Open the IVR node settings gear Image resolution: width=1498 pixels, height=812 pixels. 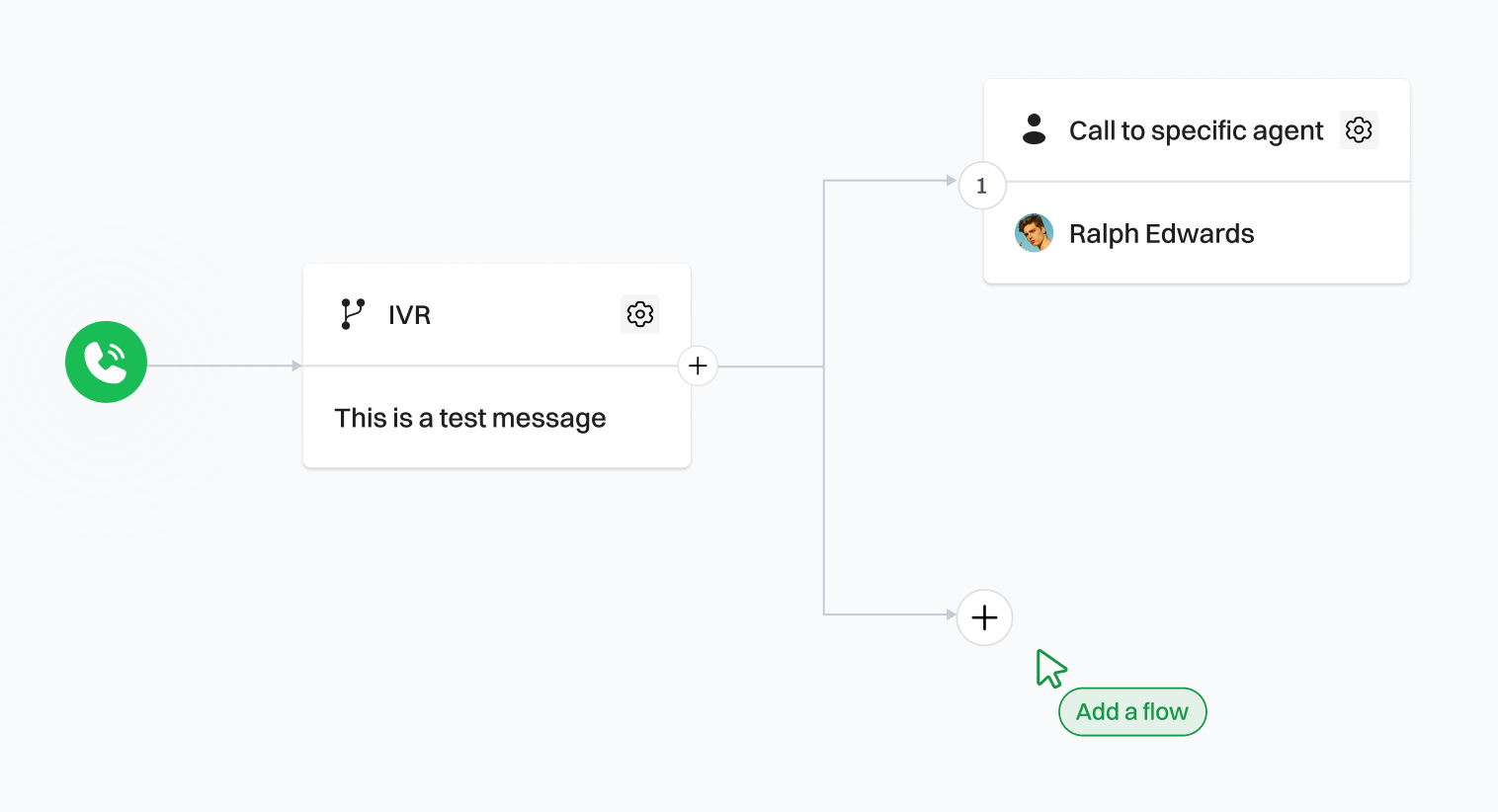tap(640, 314)
